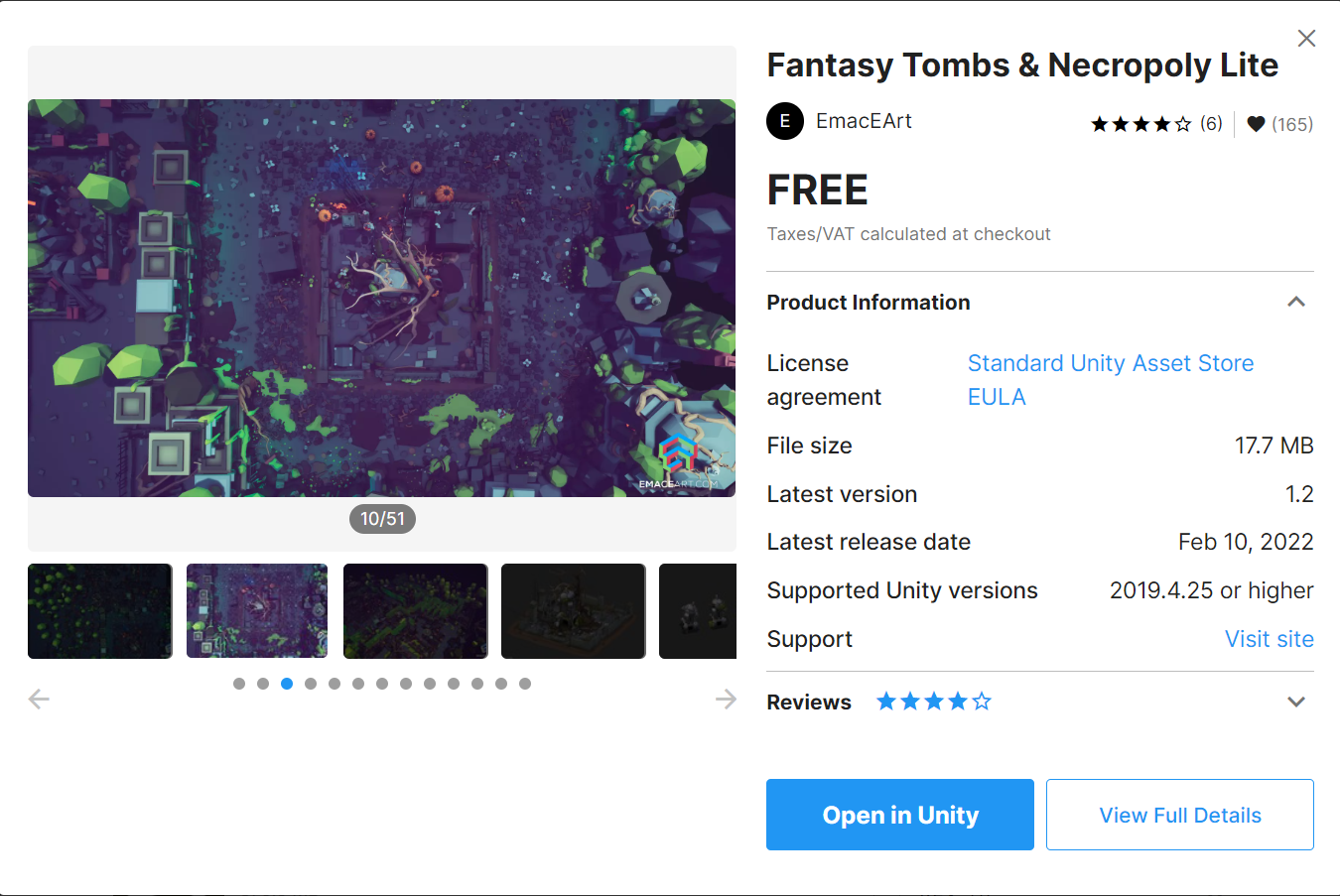The height and width of the screenshot is (896, 1340).
Task: Select the last carousel page dot
Action: pos(525,684)
